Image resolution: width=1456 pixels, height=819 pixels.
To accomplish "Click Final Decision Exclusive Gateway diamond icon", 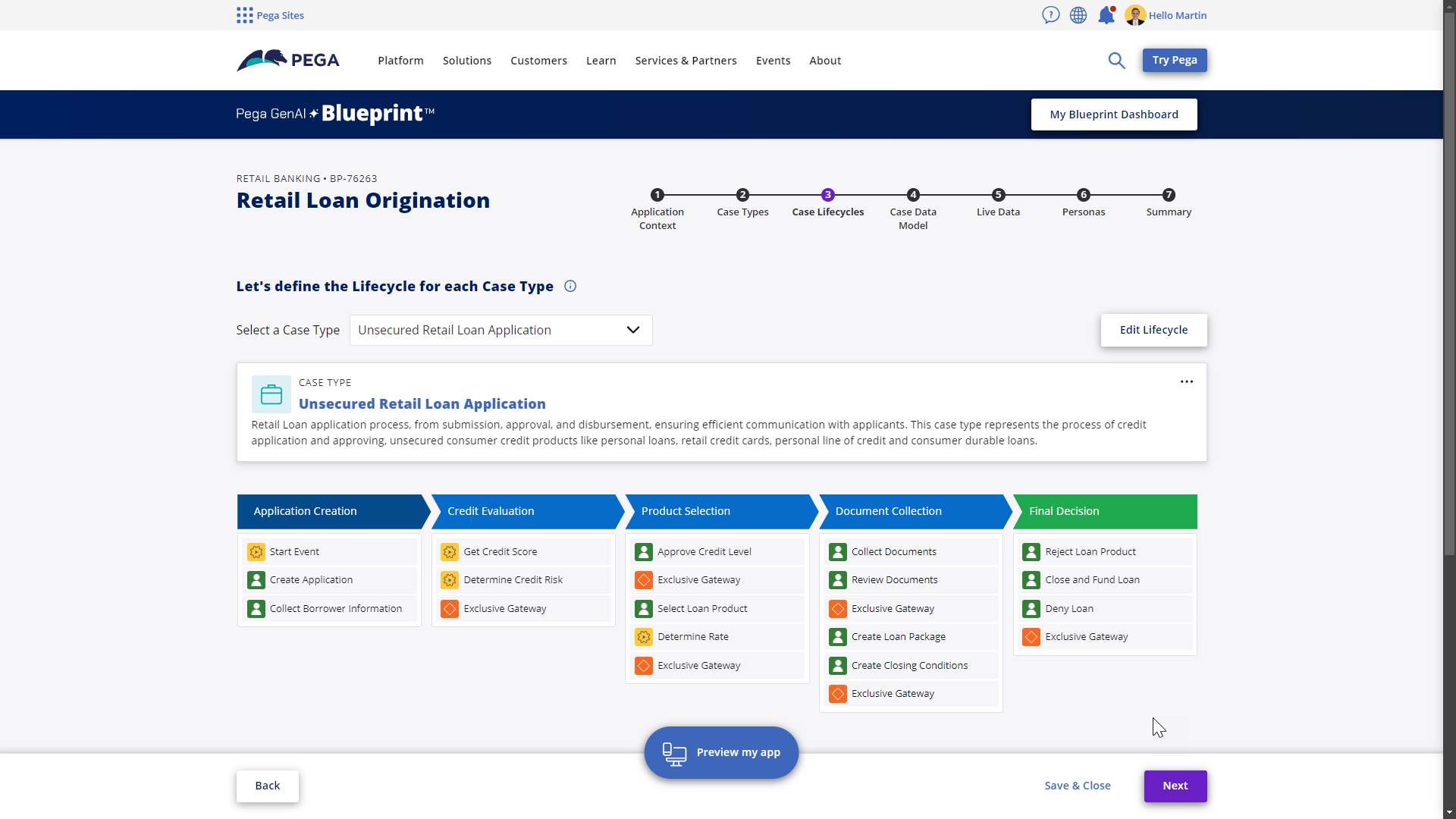I will coord(1031,637).
